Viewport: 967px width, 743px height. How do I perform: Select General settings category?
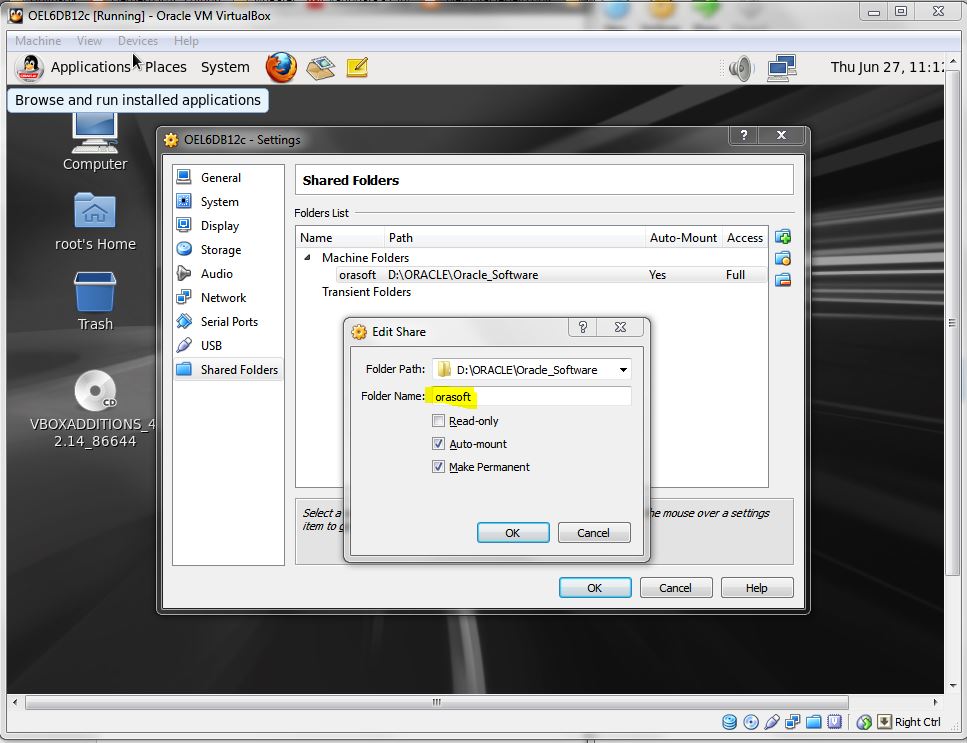point(228,178)
